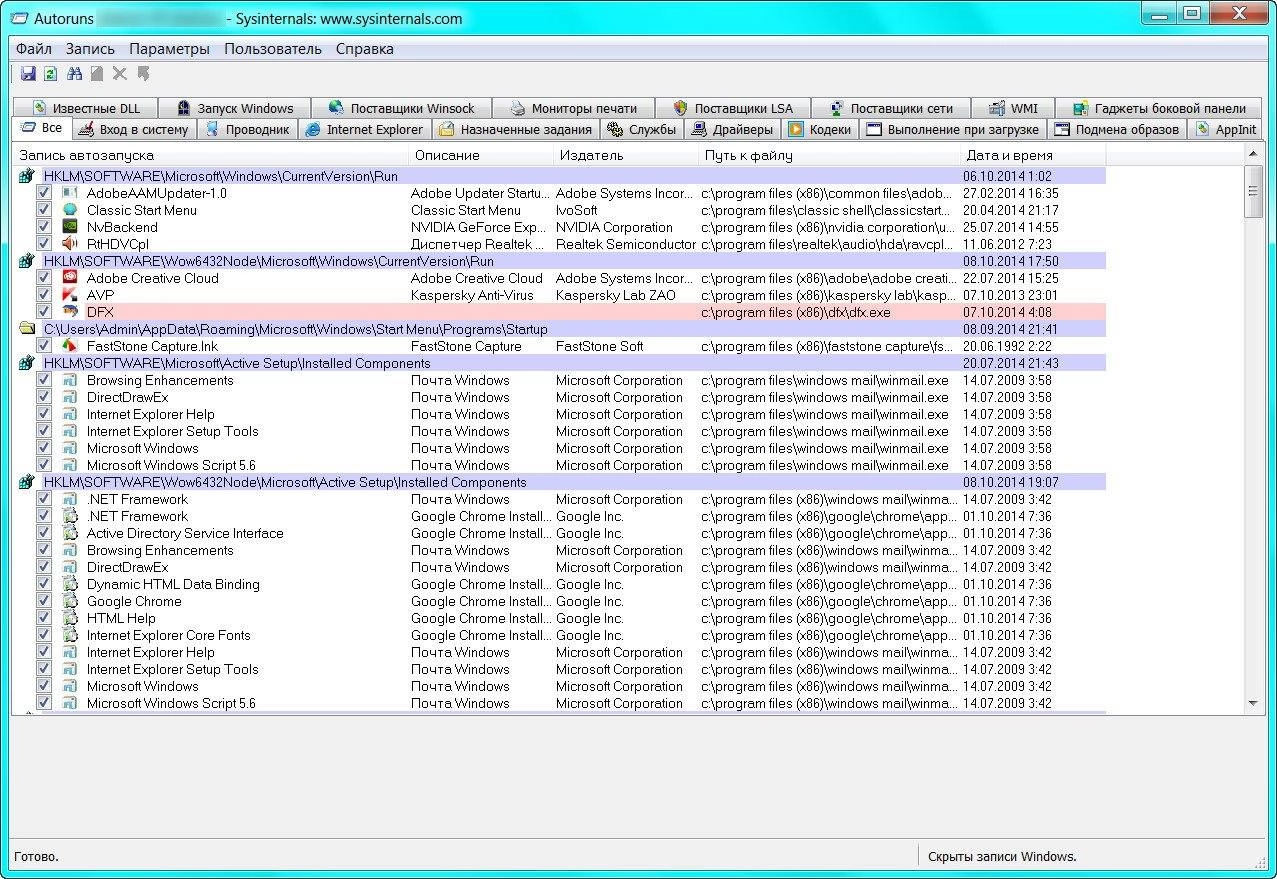
Task: Click the Startup folder icon in list
Action: [27, 329]
